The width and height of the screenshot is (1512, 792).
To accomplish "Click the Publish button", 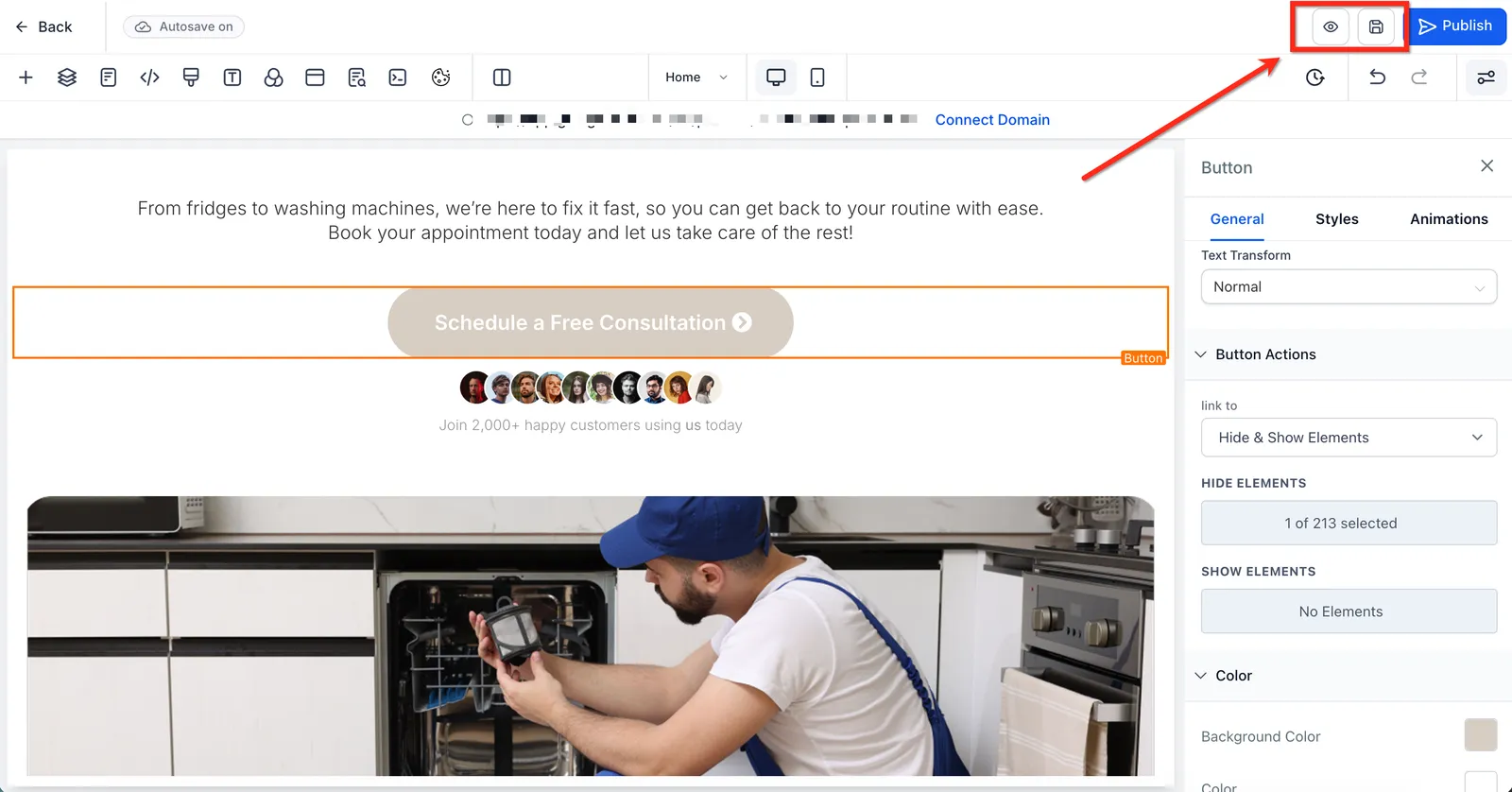I will pos(1456,26).
